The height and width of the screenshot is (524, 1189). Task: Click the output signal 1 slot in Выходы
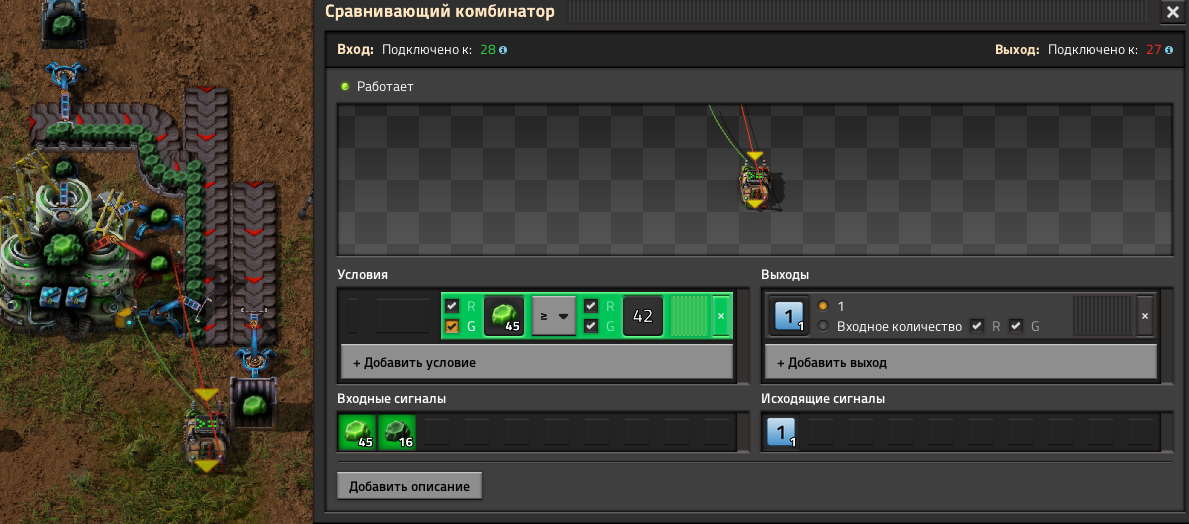[x=787, y=315]
